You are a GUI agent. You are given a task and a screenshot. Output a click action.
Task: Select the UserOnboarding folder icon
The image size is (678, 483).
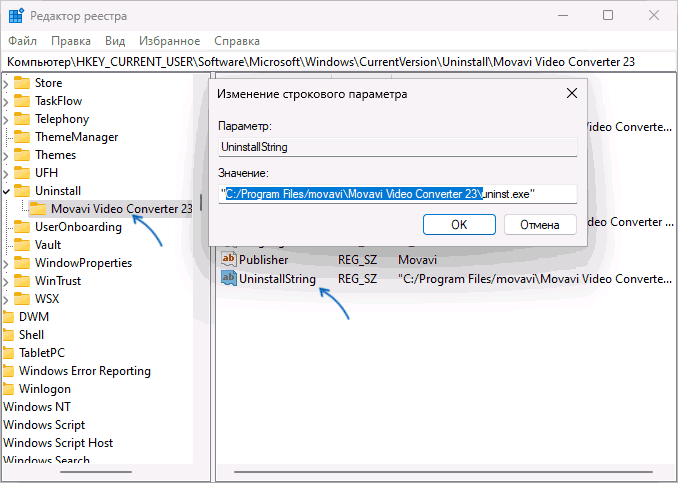(22, 227)
